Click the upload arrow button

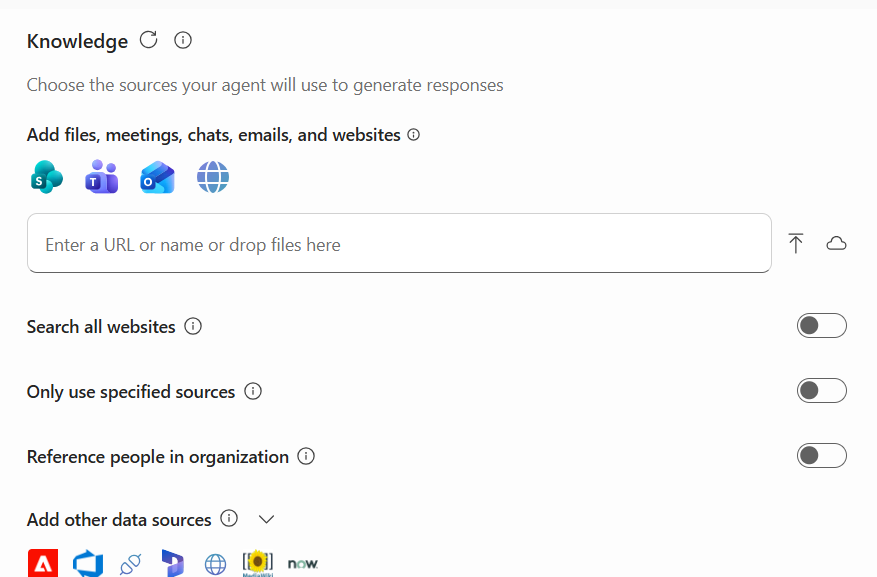796,242
